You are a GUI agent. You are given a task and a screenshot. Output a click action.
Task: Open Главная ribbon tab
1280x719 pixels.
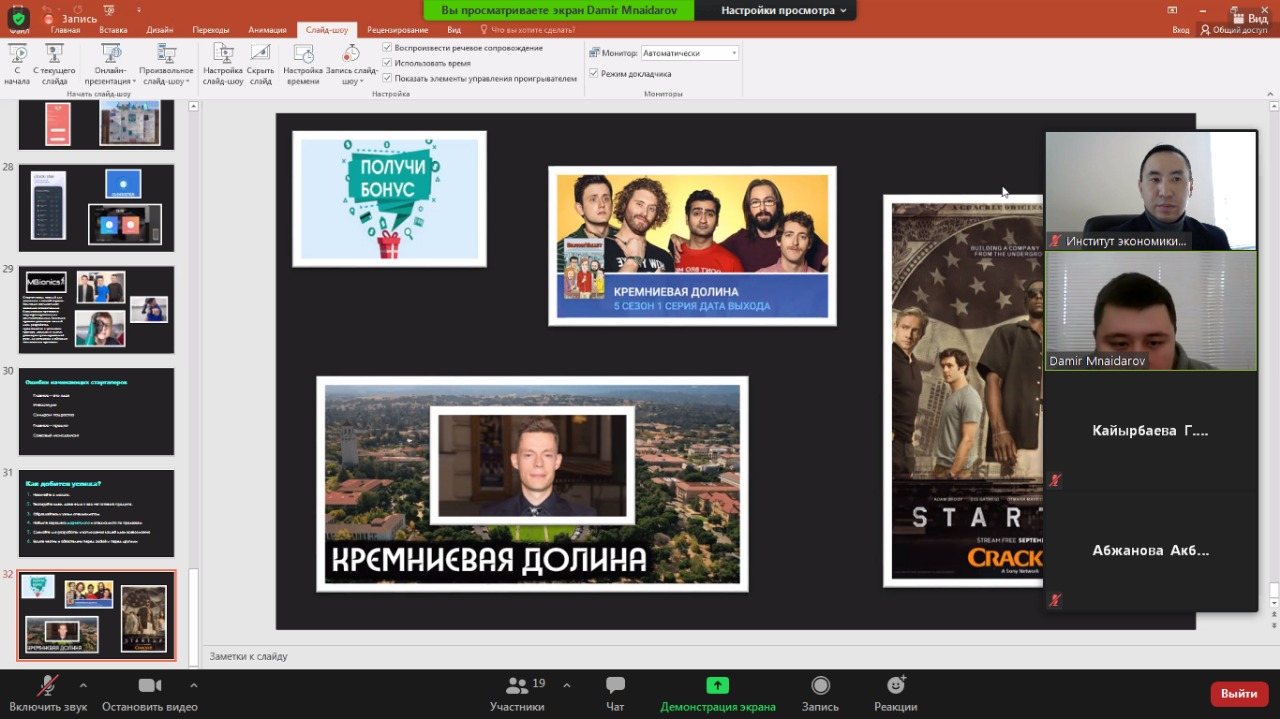(65, 30)
